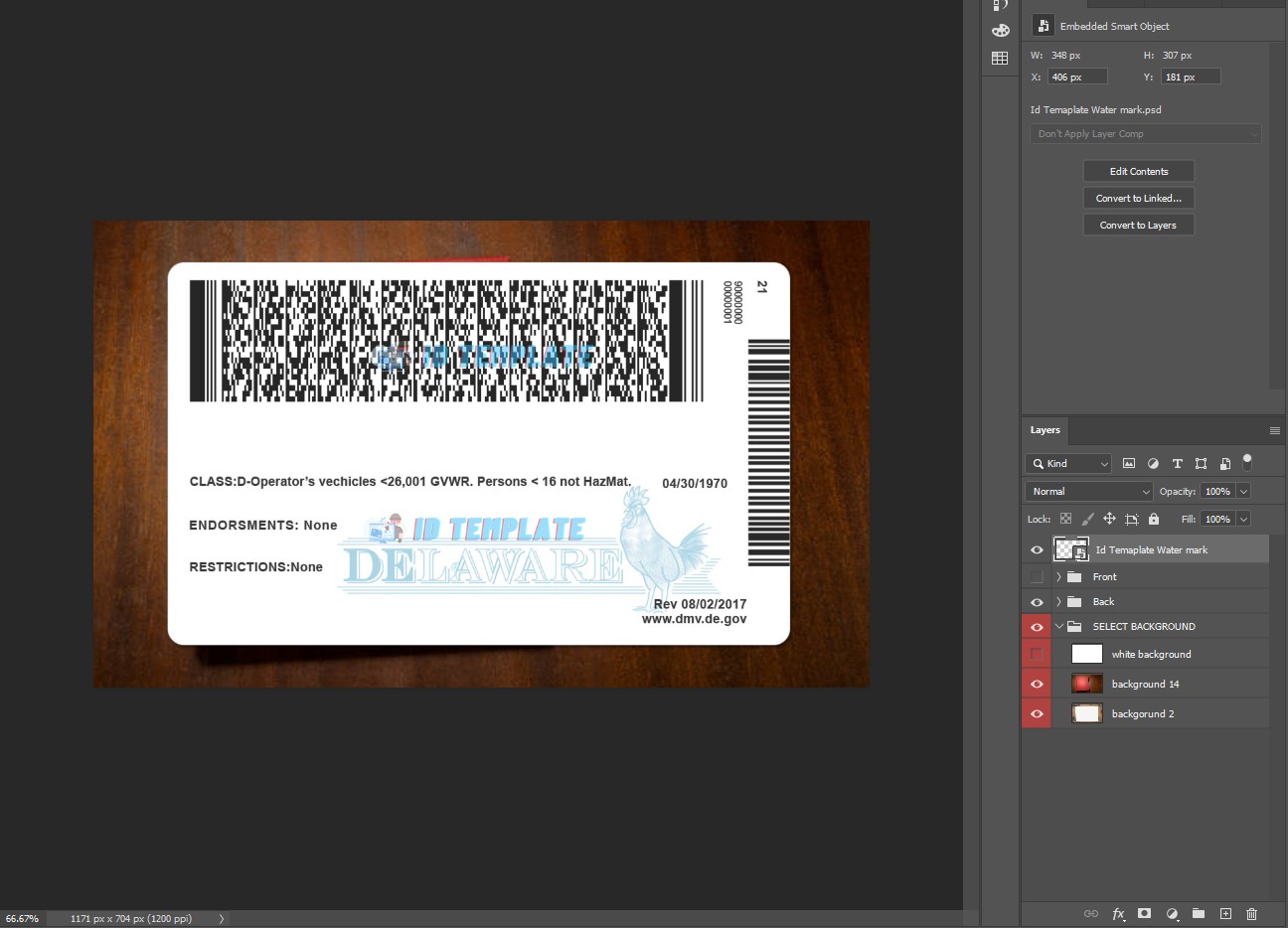Hide the background 14 layer

point(1037,684)
